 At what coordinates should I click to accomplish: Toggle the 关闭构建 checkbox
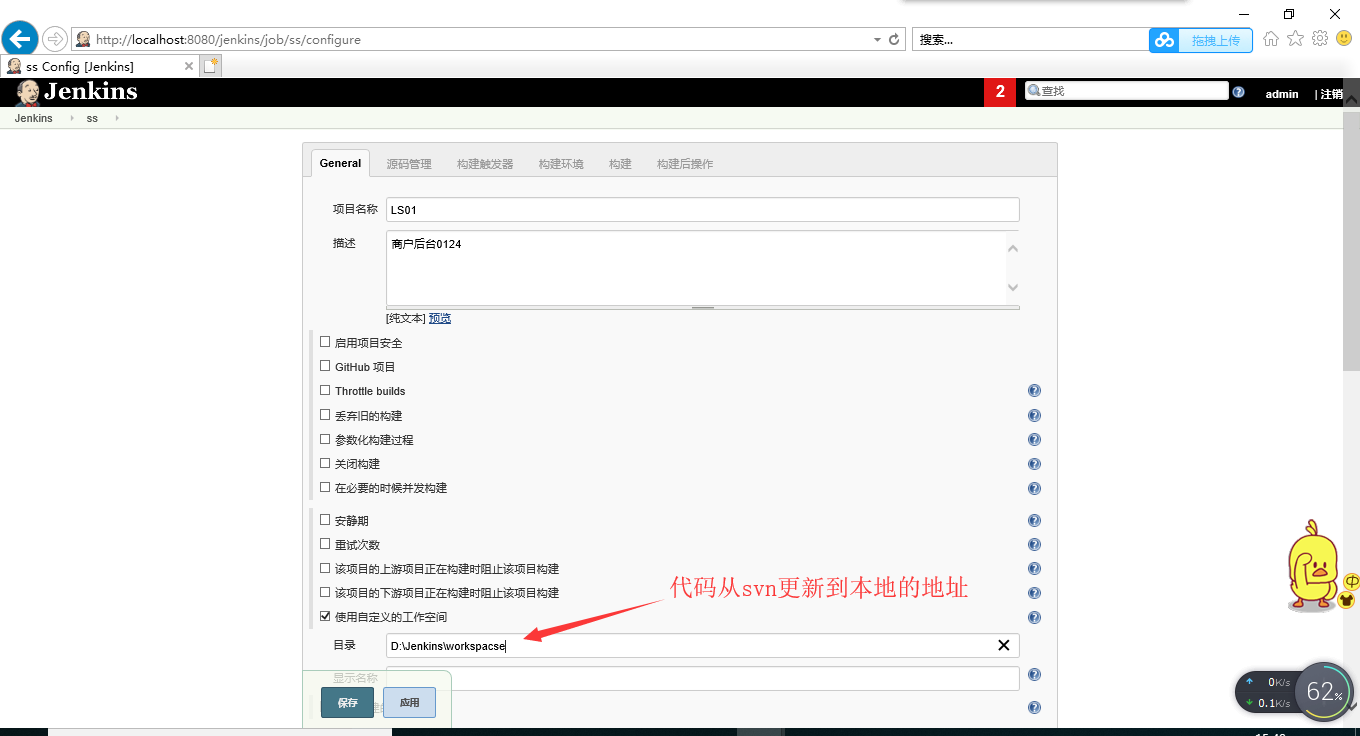[x=325, y=463]
